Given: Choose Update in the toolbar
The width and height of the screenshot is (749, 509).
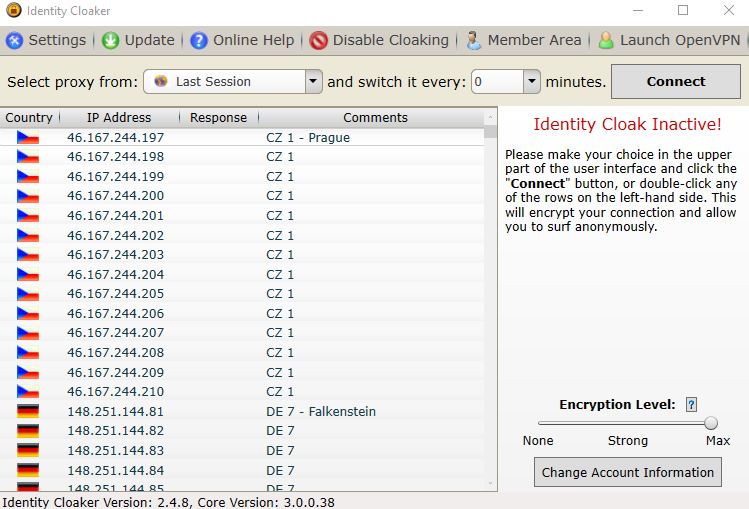Looking at the screenshot, I should [x=139, y=41].
